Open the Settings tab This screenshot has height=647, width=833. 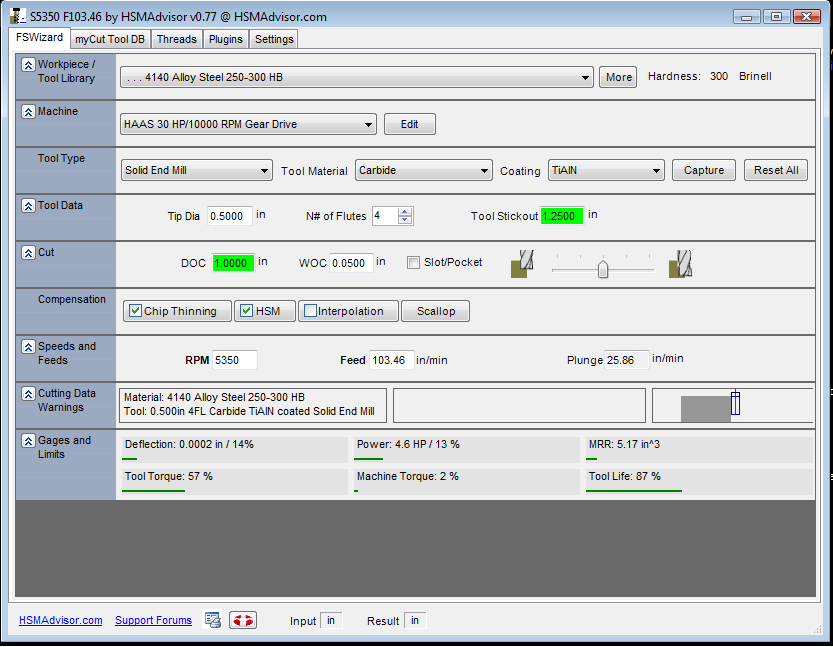pyautogui.click(x=274, y=39)
